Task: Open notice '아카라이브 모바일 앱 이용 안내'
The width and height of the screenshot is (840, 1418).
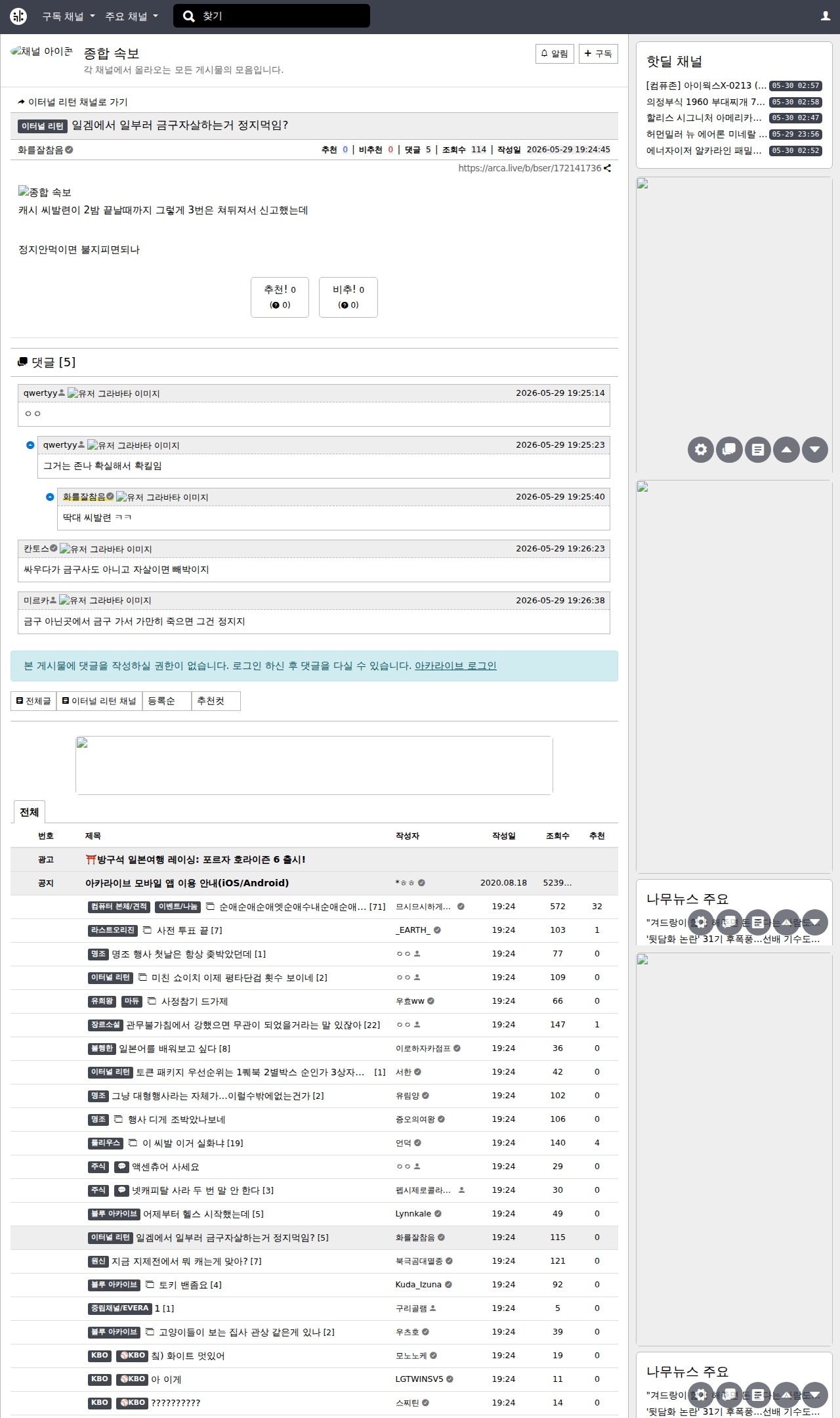Action: point(187,884)
